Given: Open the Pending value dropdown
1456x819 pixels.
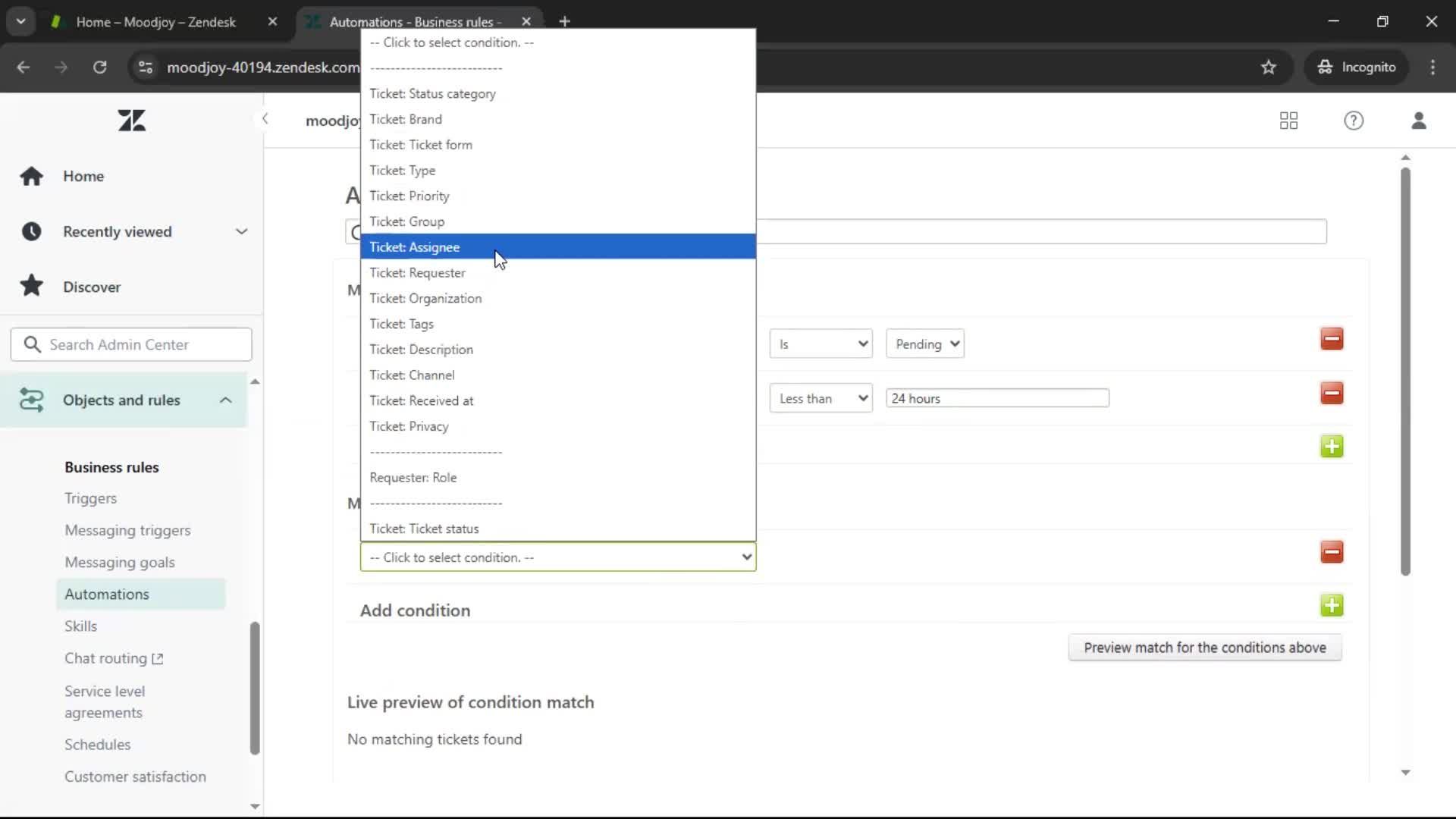Looking at the screenshot, I should click(x=924, y=344).
